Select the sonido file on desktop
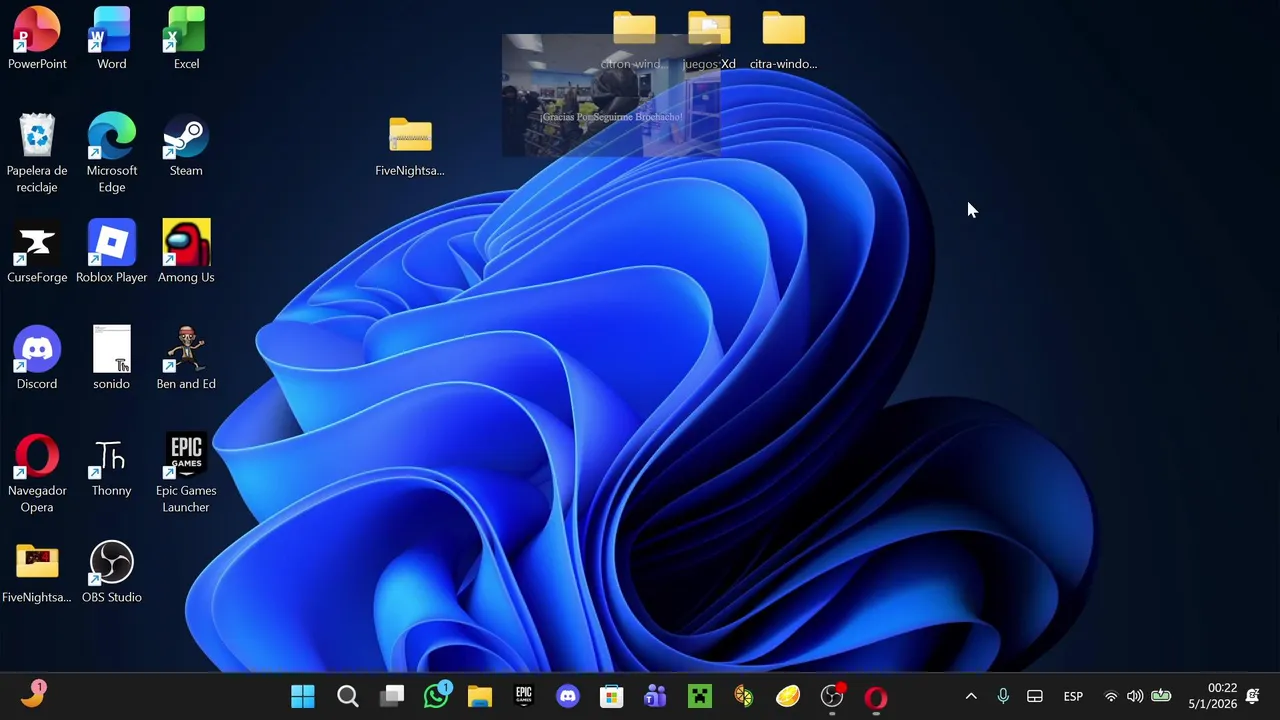1280x720 pixels. (111, 358)
